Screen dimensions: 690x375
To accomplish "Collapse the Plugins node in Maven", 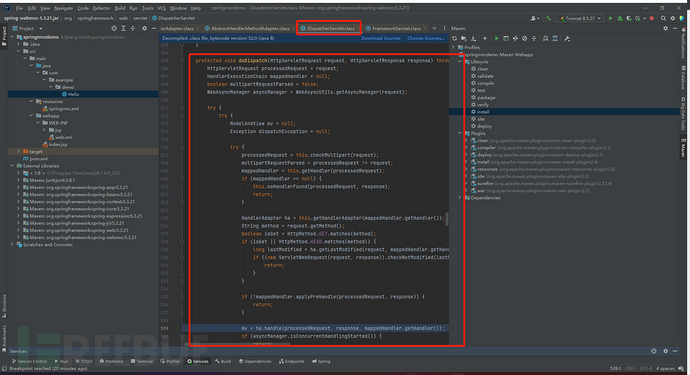I will tap(460, 133).
